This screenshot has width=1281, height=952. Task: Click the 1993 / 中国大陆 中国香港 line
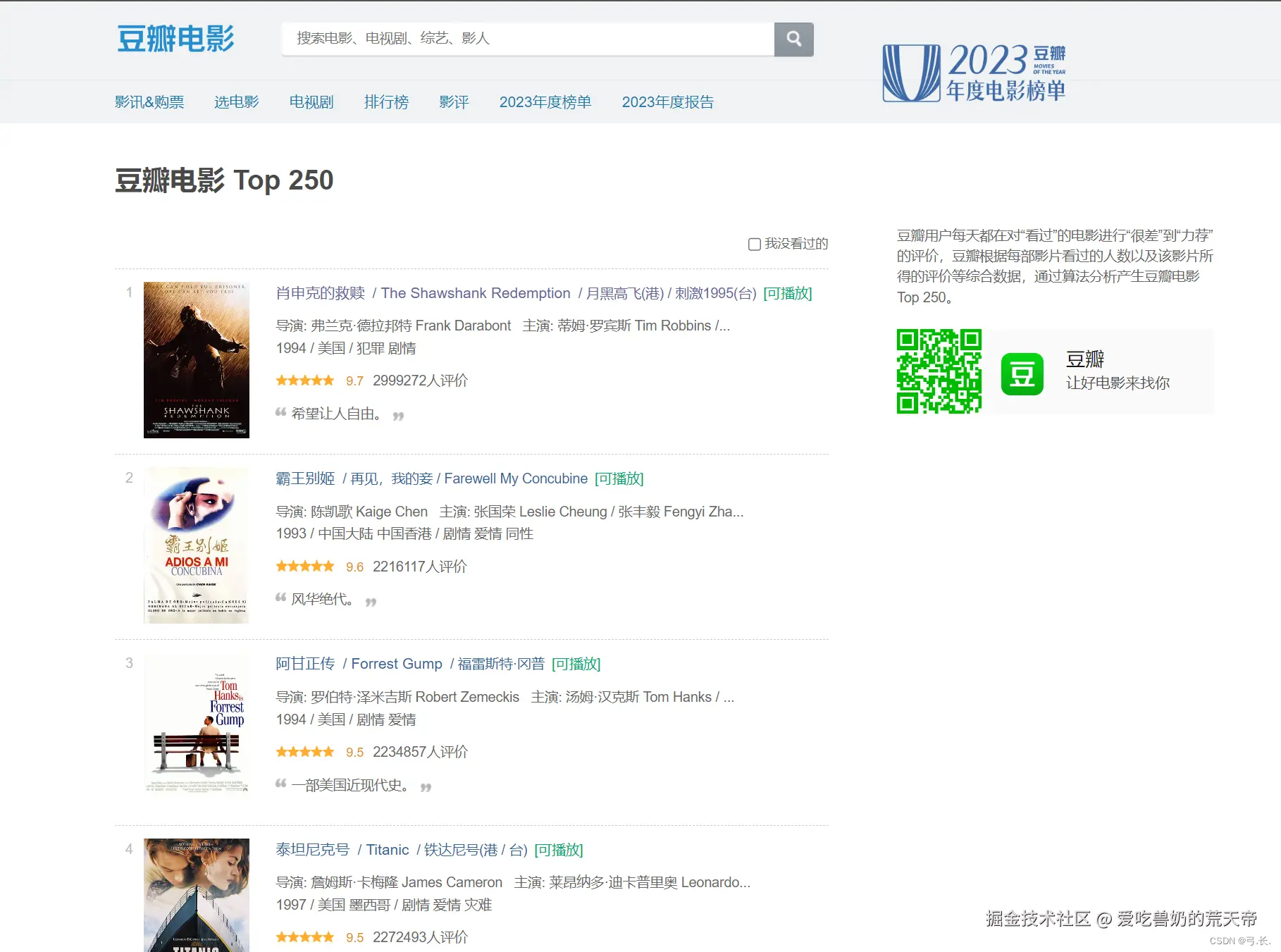coord(404,533)
